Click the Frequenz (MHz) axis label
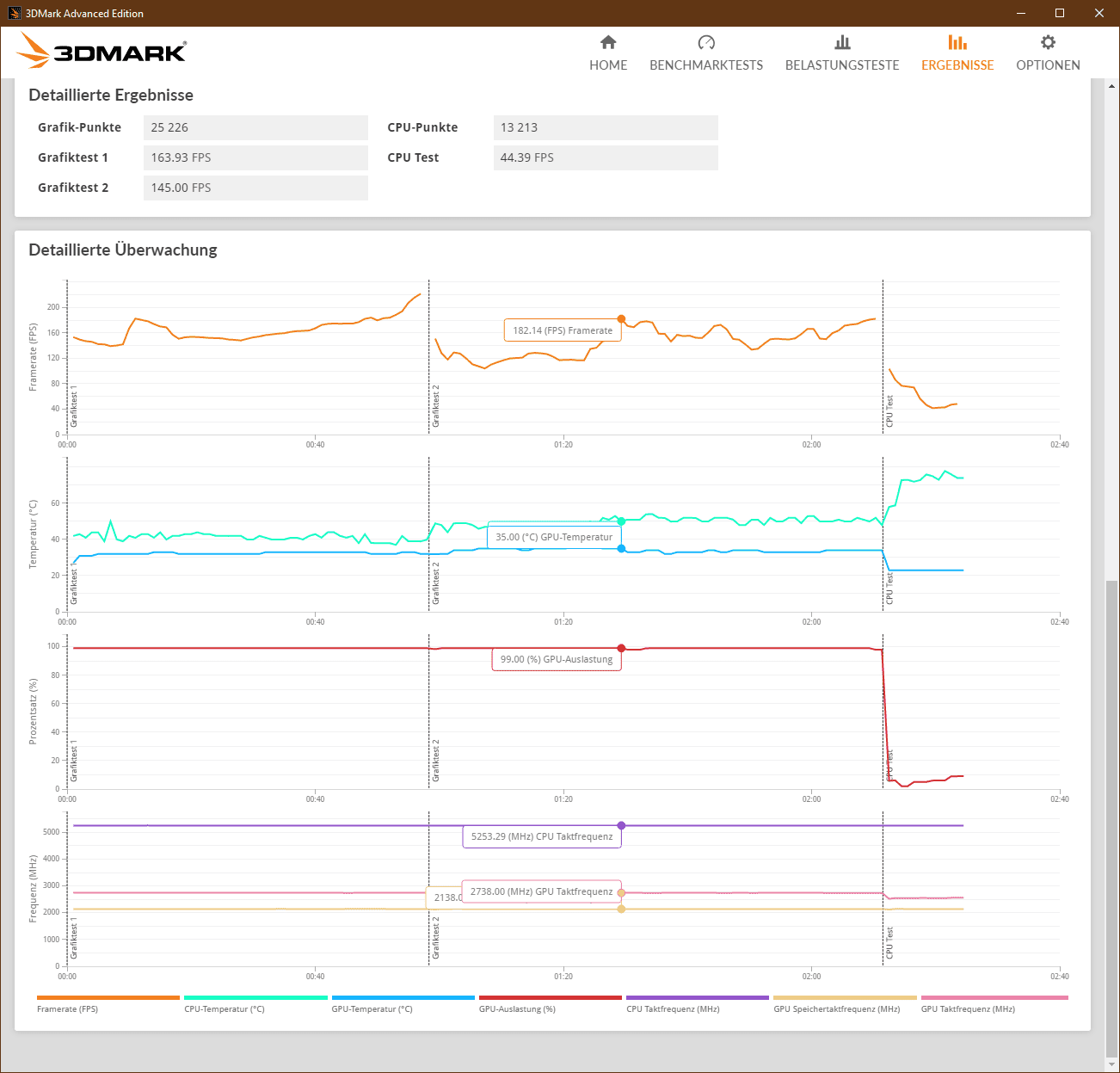This screenshot has height=1073, width=1120. [x=33, y=889]
